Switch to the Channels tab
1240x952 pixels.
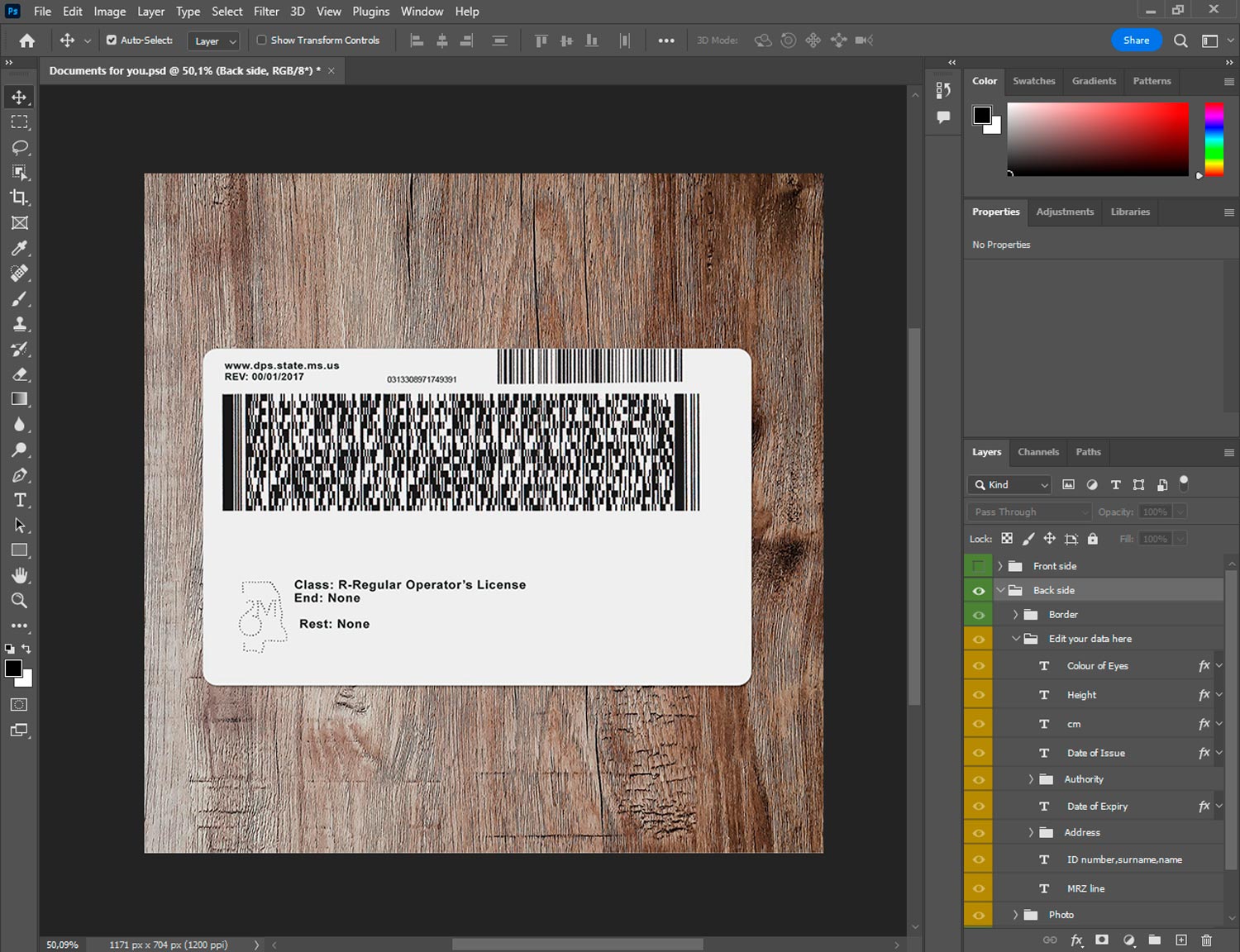(1037, 452)
